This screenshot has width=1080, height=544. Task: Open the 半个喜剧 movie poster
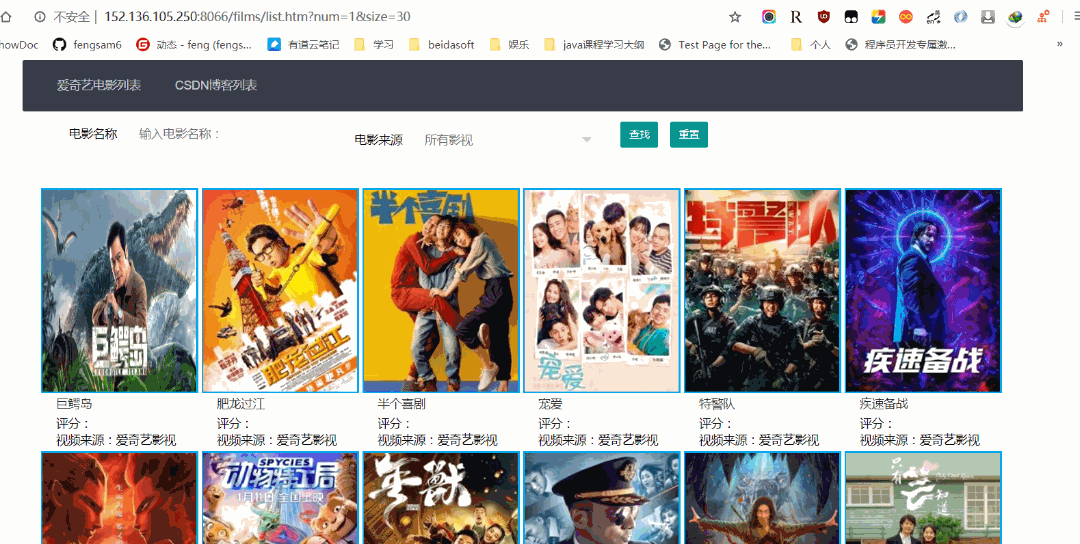click(x=441, y=291)
